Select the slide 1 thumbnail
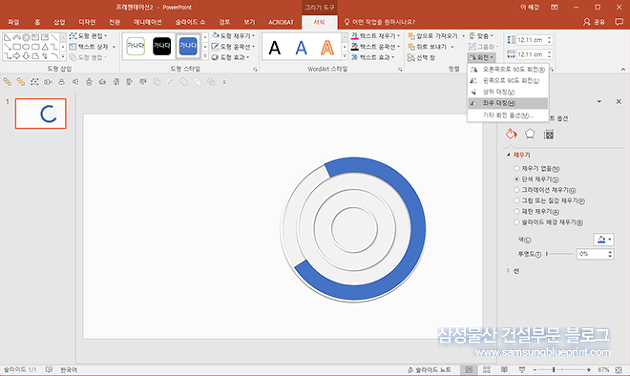 41,114
